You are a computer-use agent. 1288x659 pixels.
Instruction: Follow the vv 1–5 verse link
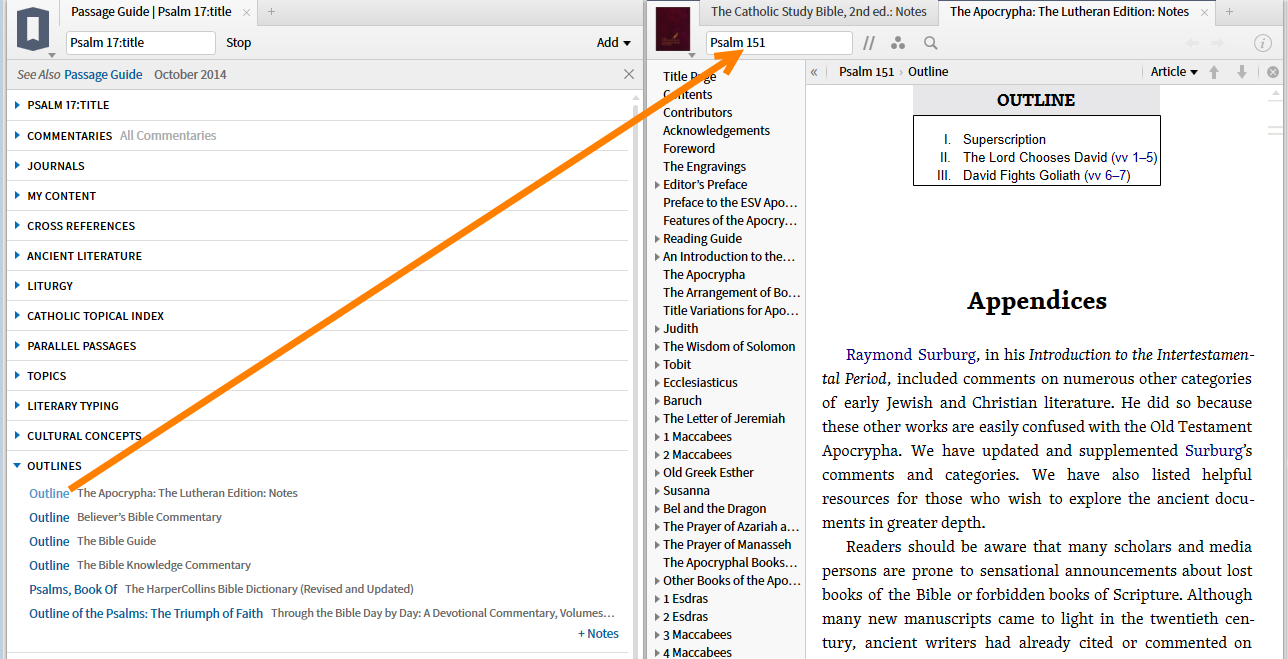[x=1134, y=157]
